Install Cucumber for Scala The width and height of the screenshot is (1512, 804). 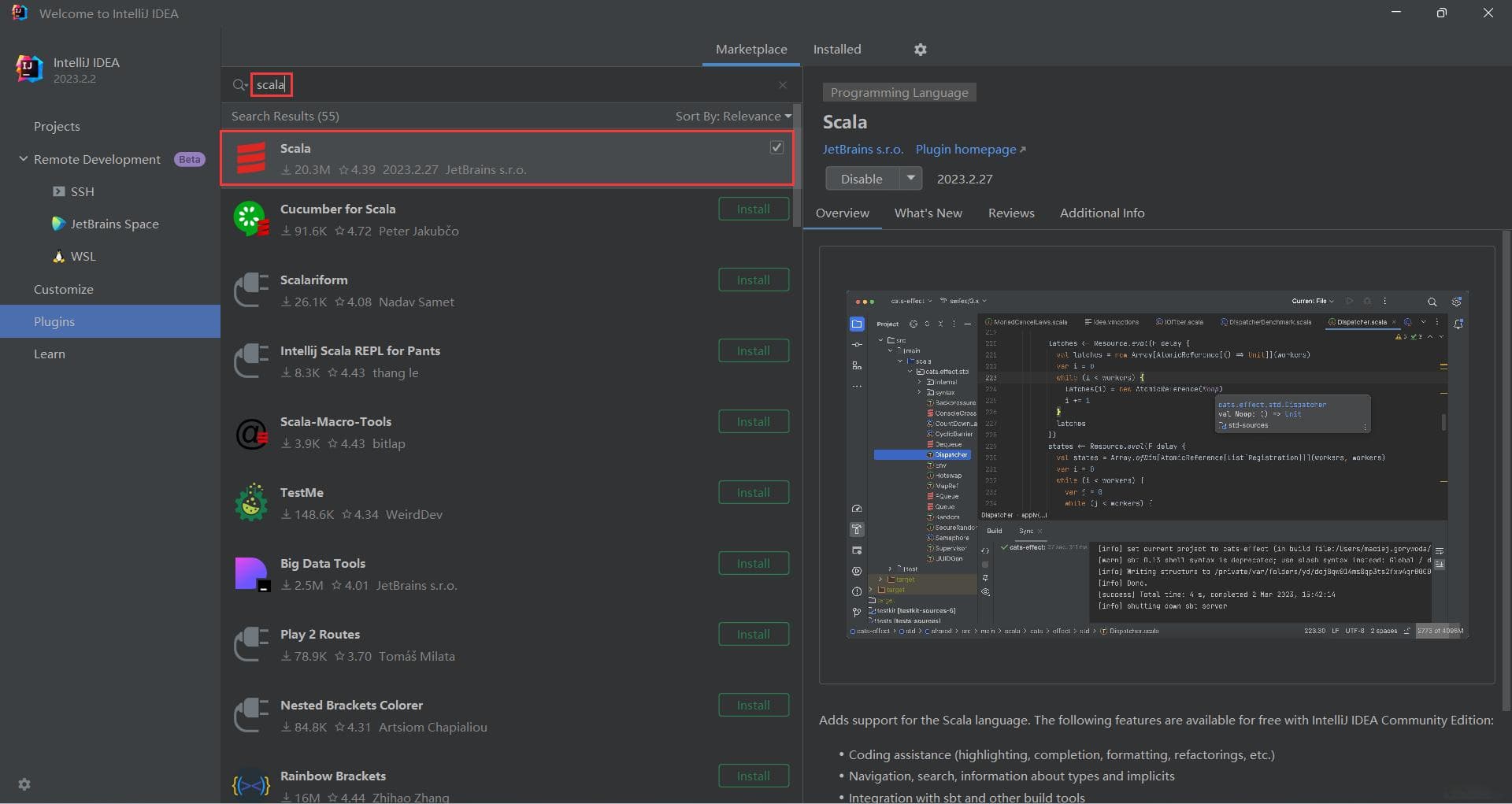pos(754,209)
